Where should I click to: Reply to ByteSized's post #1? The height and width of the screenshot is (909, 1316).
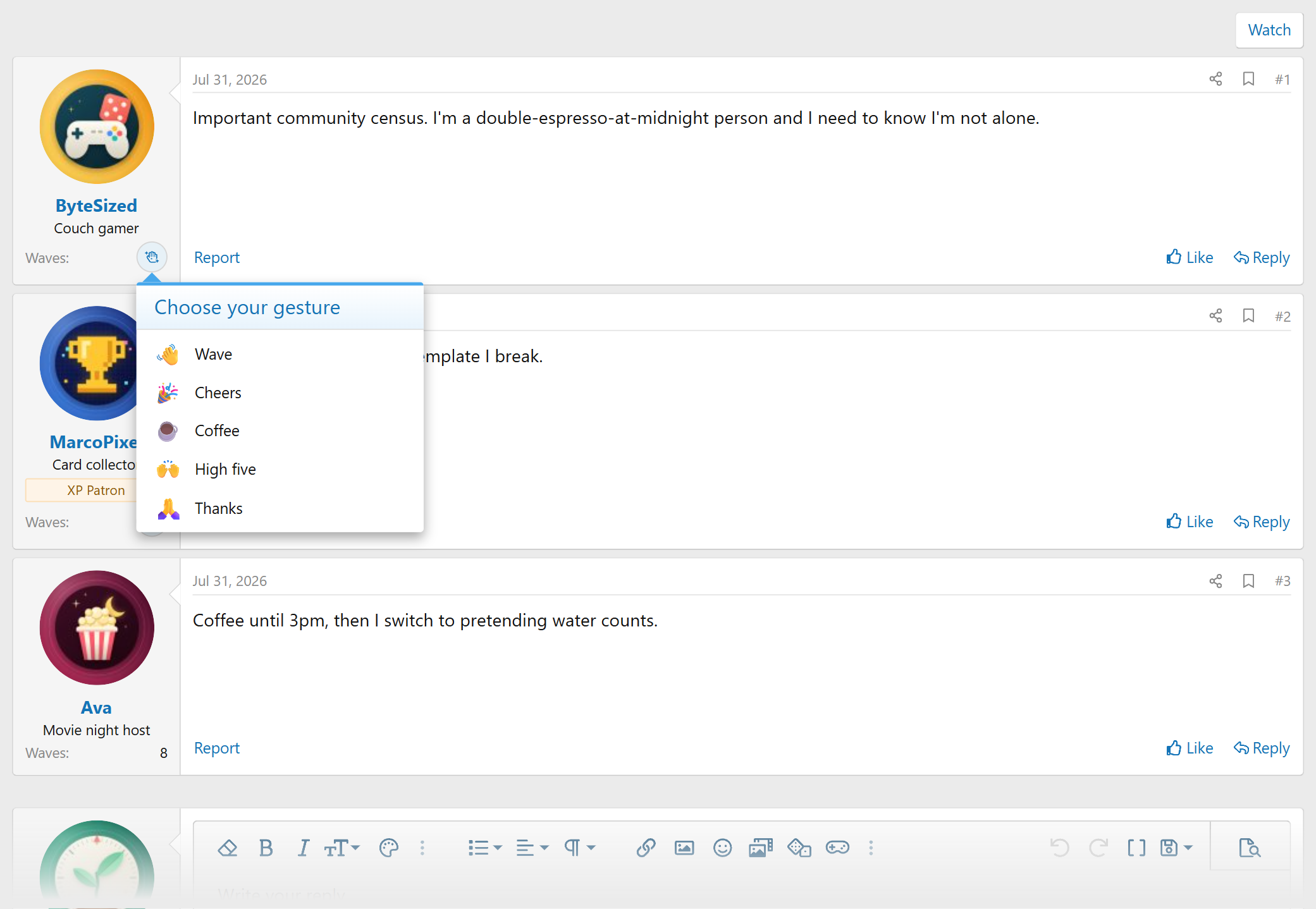1262,257
